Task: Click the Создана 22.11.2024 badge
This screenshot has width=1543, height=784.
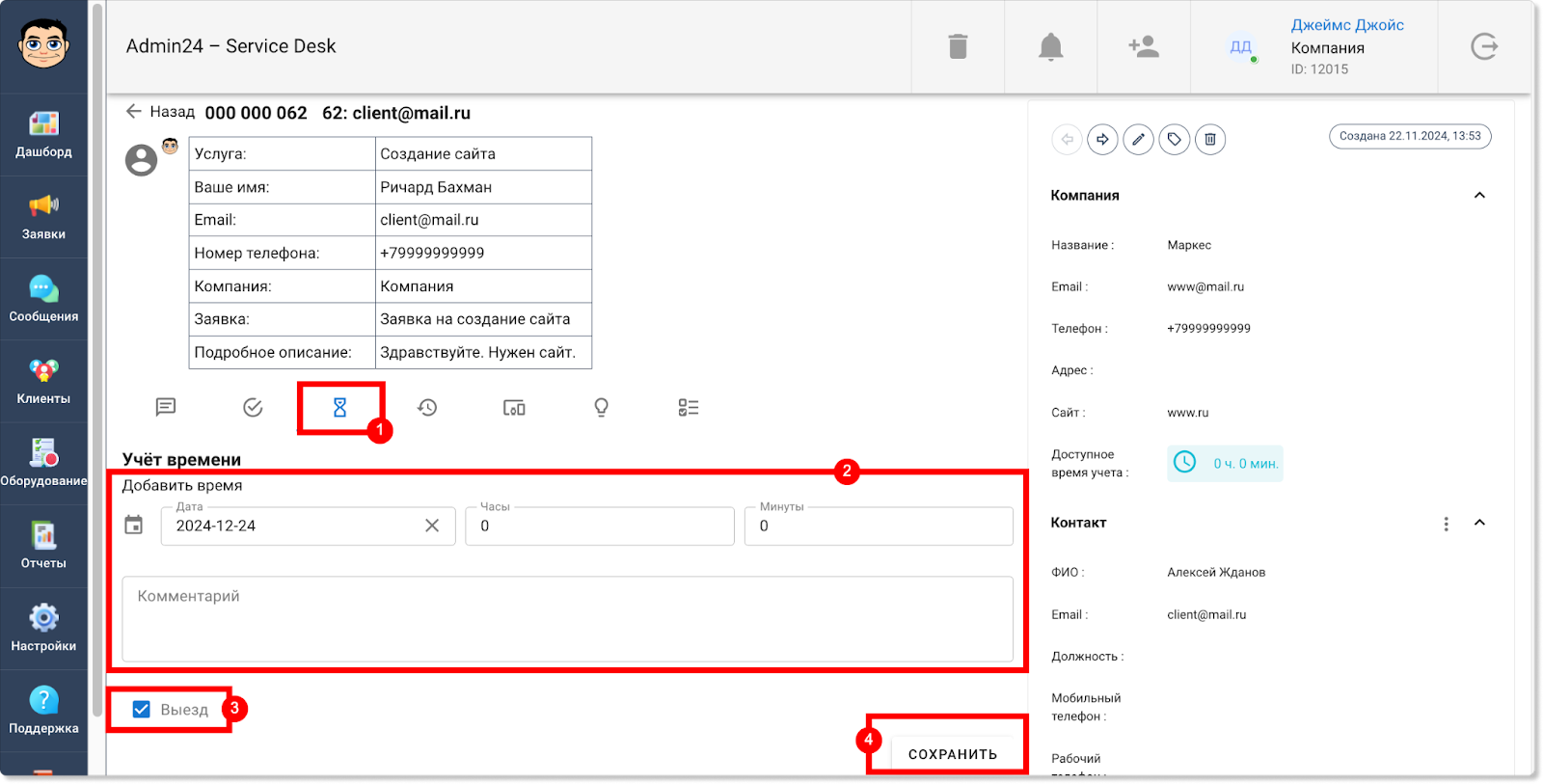Action: [x=1410, y=136]
